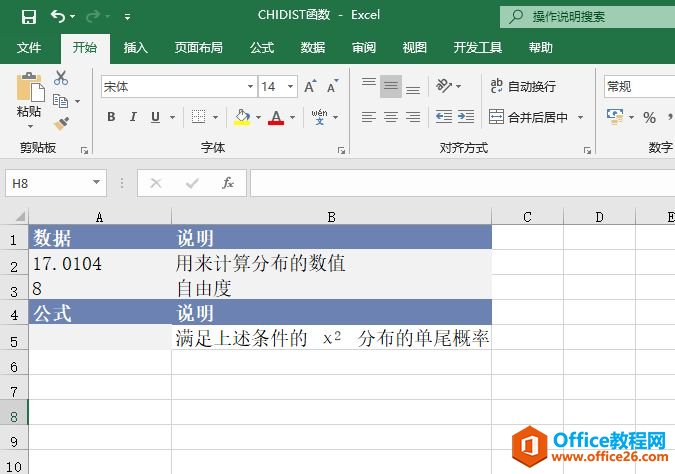
Task: Click the Cut scissors icon
Action: 61,78
